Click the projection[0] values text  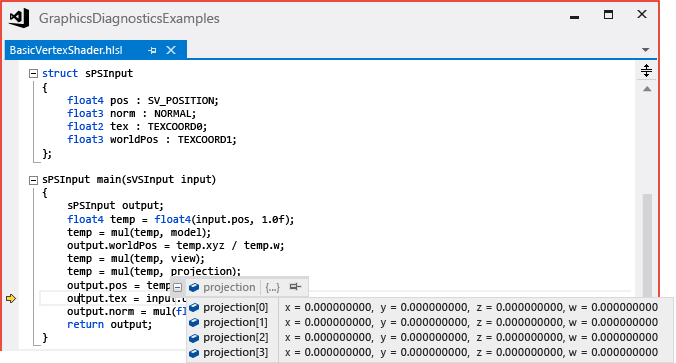pyautogui.click(x=471, y=307)
